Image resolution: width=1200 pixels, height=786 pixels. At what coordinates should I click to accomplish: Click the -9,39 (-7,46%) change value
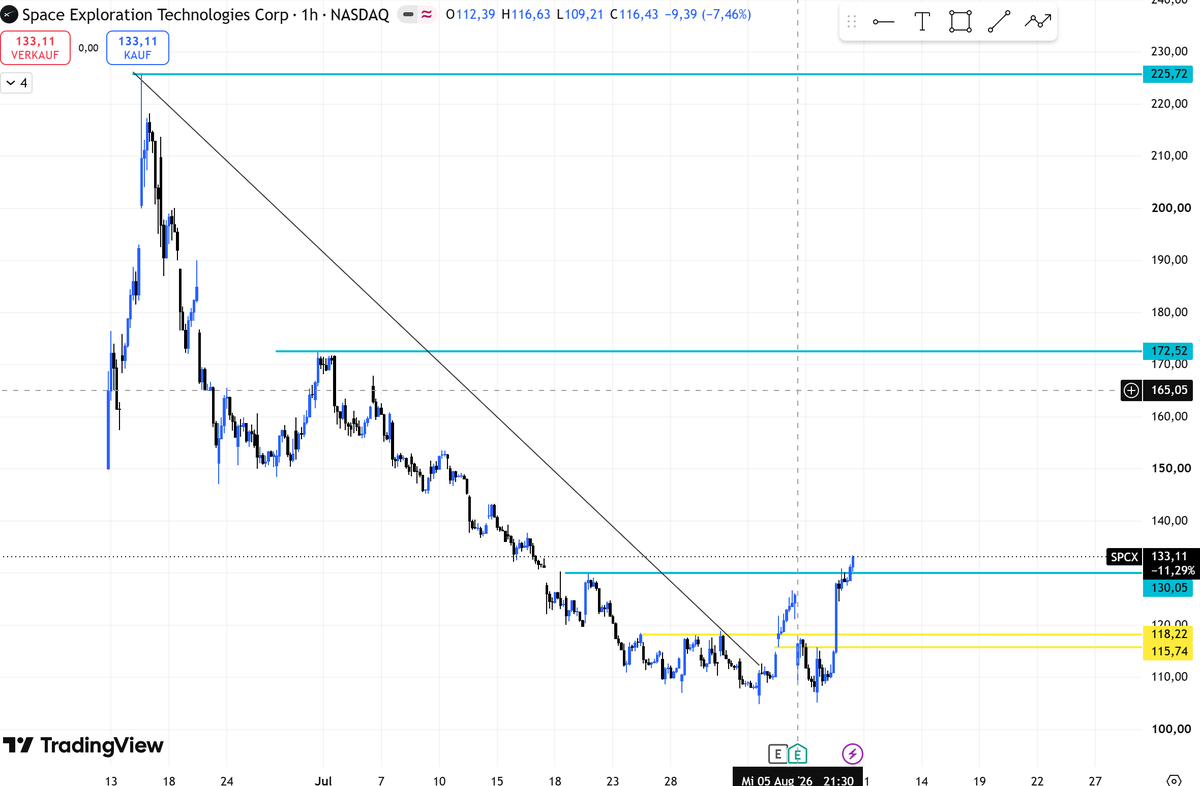click(710, 15)
